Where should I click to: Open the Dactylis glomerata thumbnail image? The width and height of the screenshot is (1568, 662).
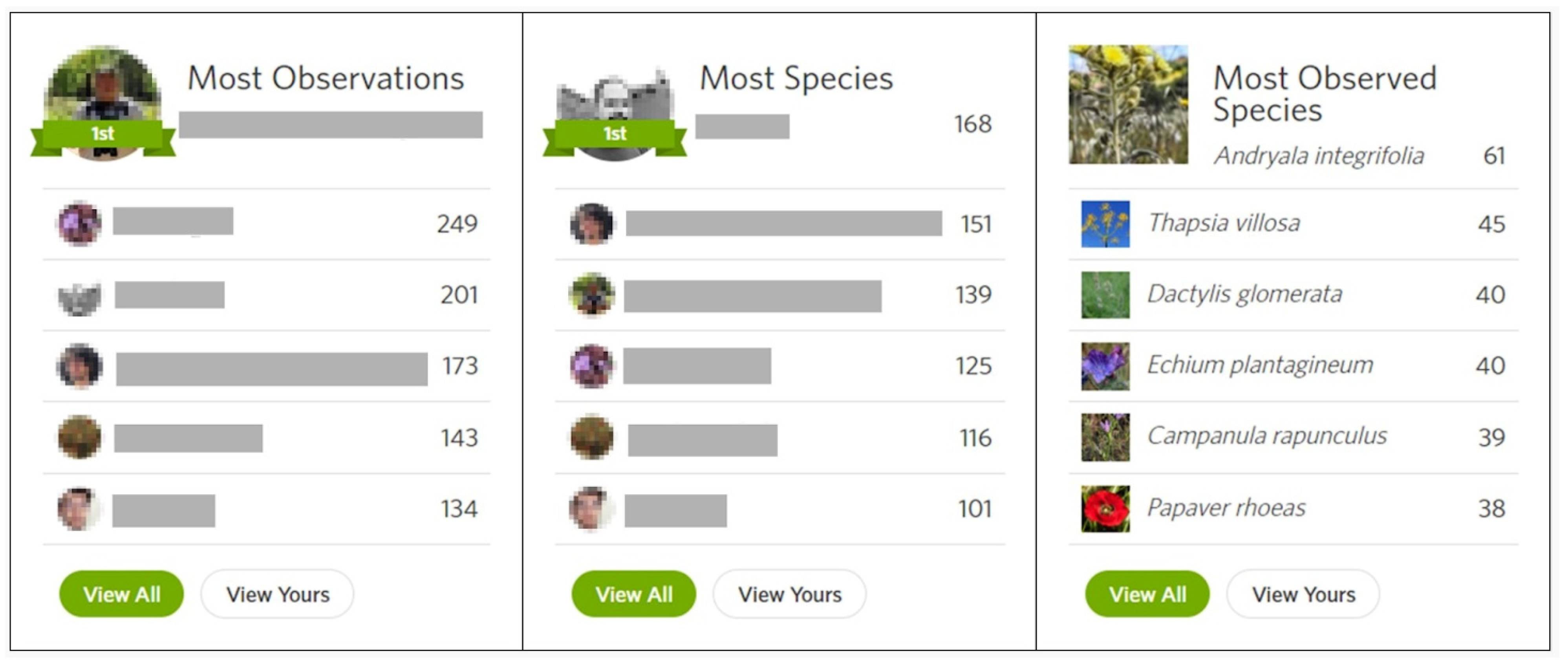[x=1105, y=295]
